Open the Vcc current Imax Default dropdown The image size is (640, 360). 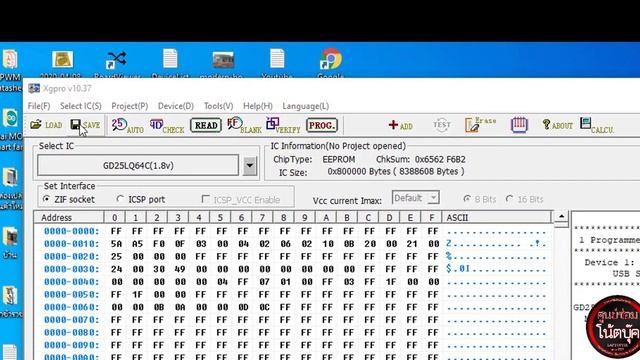coord(416,198)
